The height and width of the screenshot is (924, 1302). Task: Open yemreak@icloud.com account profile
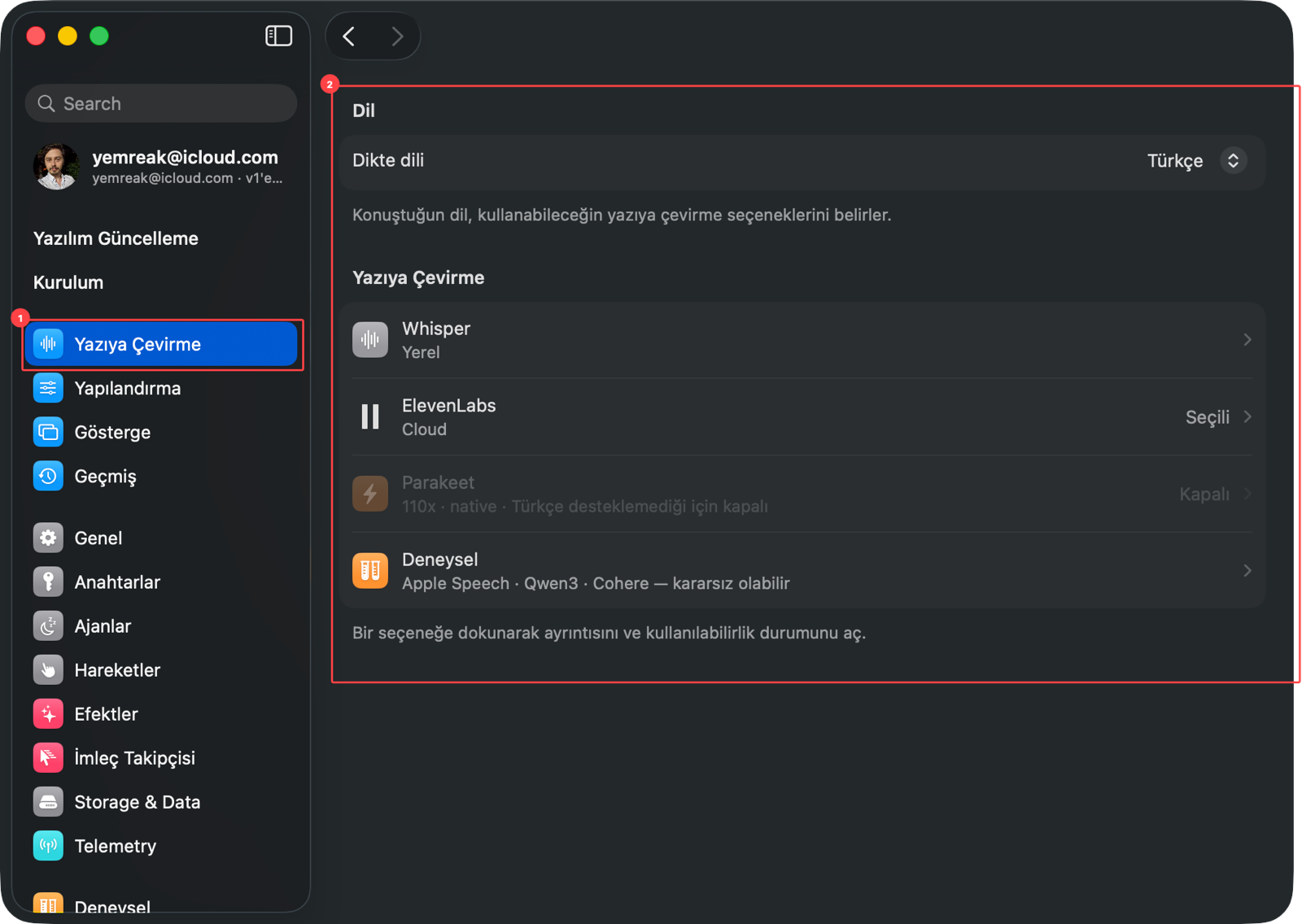tap(161, 166)
